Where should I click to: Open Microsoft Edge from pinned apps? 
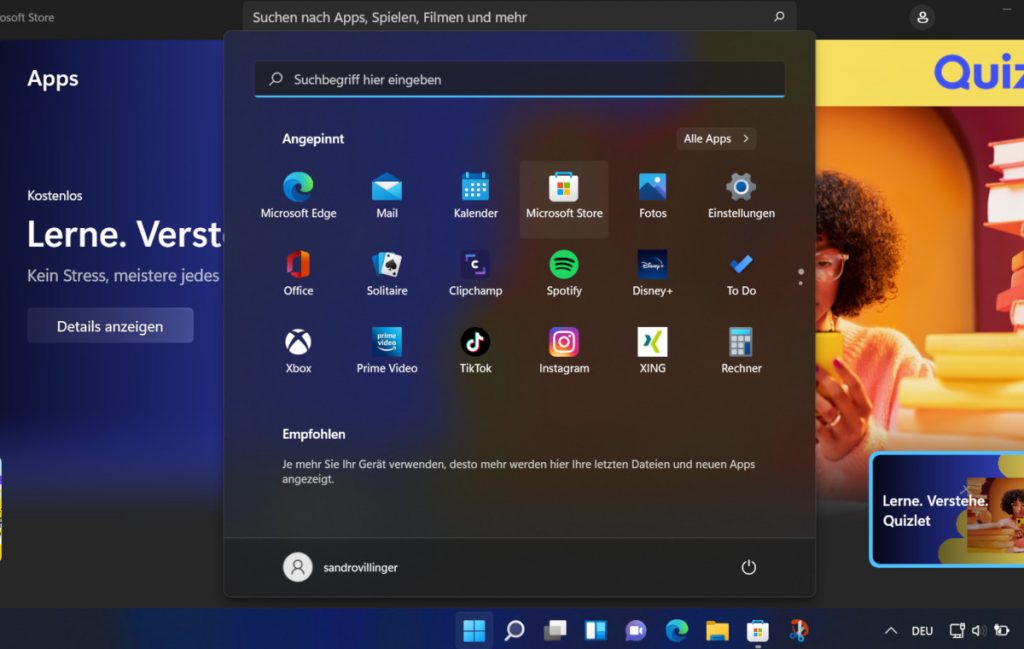click(298, 196)
